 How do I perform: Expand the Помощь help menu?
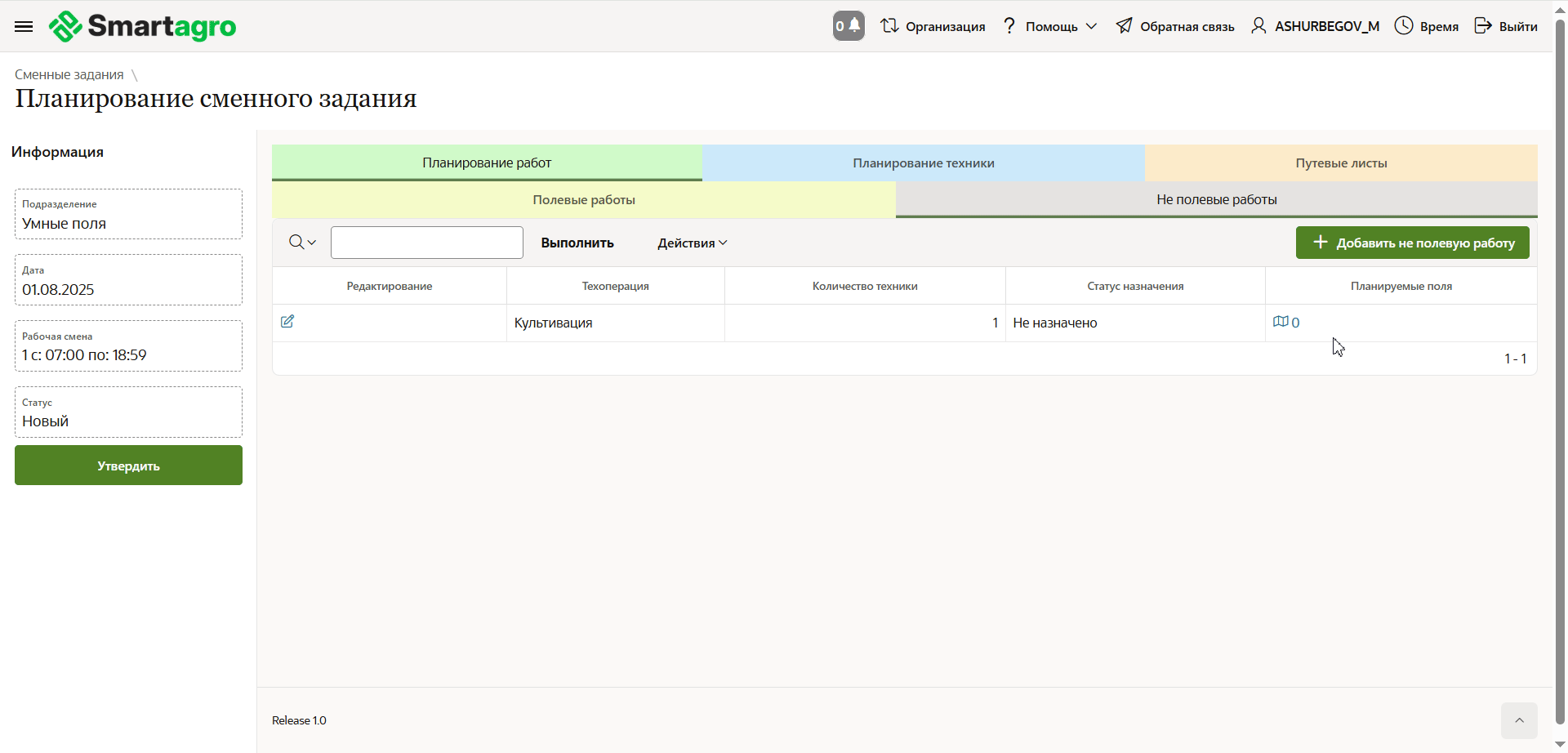tap(1050, 26)
